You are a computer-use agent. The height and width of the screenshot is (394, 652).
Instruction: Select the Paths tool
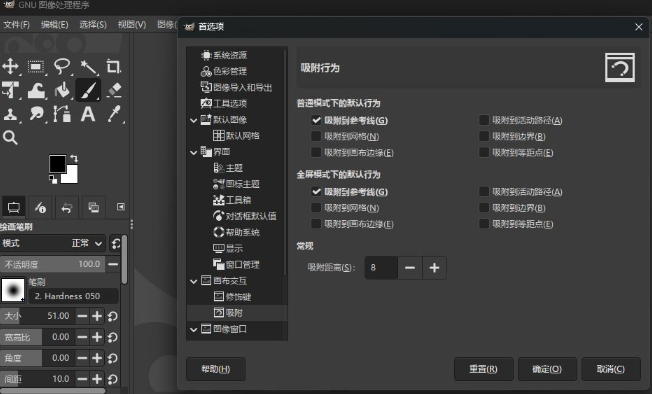pyautogui.click(x=62, y=114)
